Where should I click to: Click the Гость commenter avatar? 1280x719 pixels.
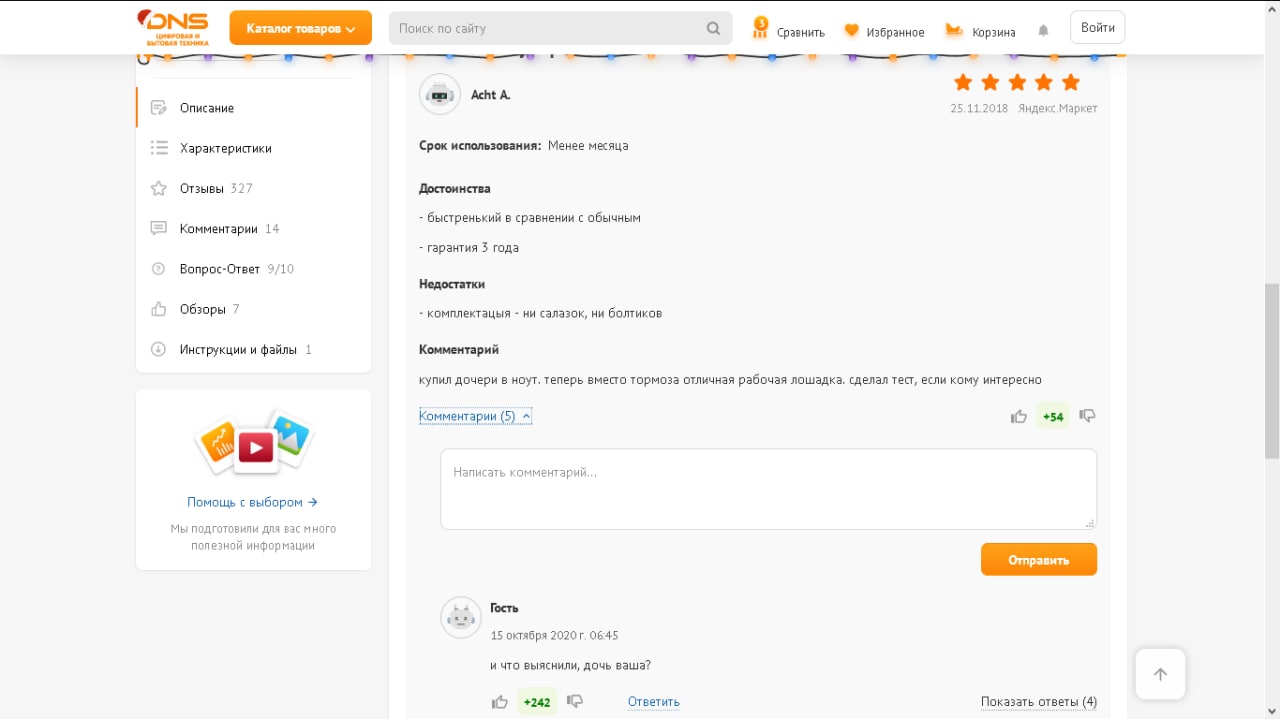(x=461, y=618)
